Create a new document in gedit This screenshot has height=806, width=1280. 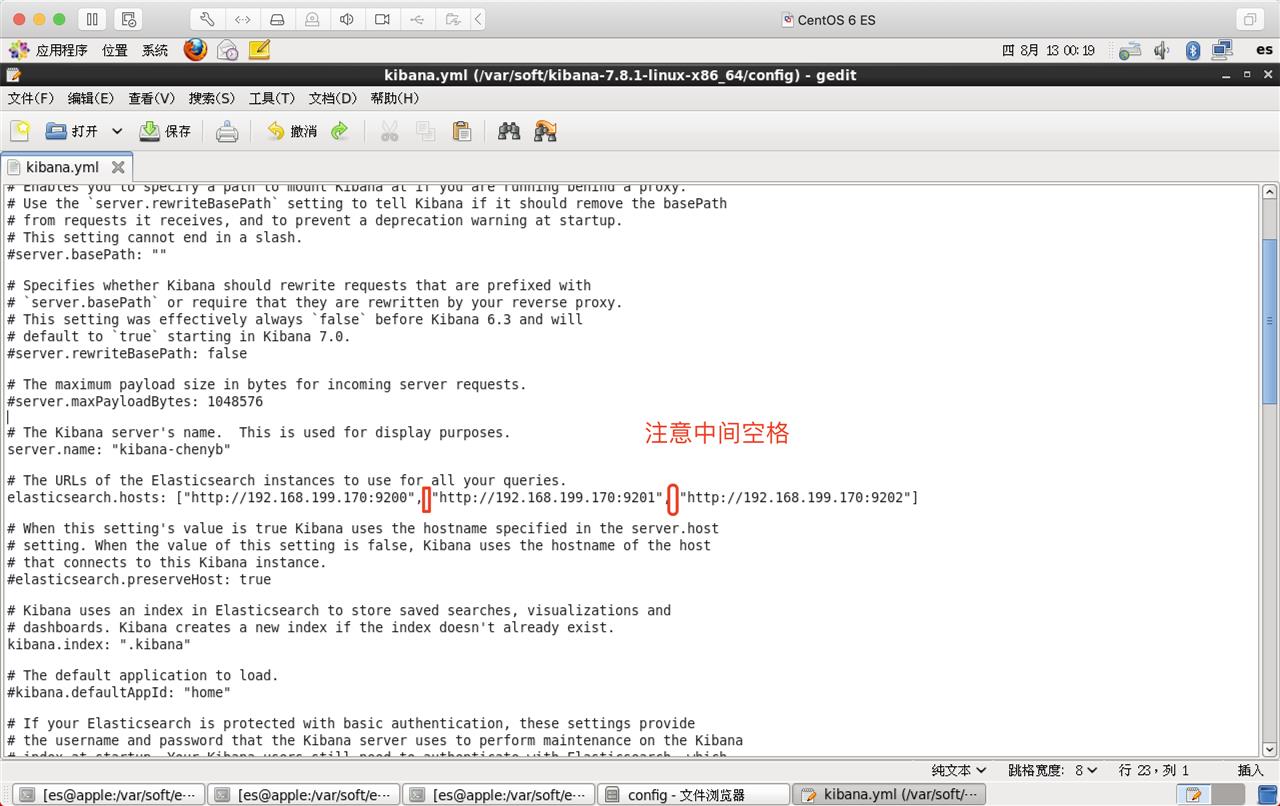[20, 131]
